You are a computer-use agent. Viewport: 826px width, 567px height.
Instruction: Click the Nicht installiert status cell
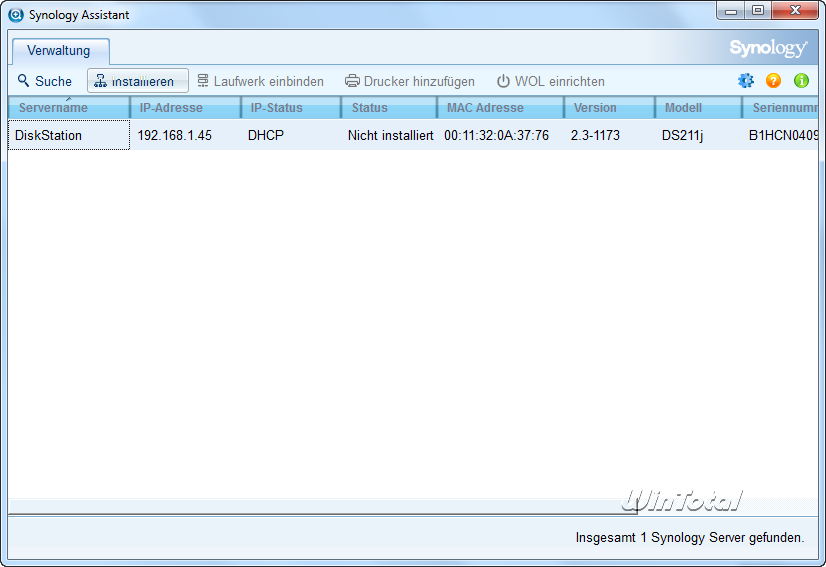[x=390, y=135]
